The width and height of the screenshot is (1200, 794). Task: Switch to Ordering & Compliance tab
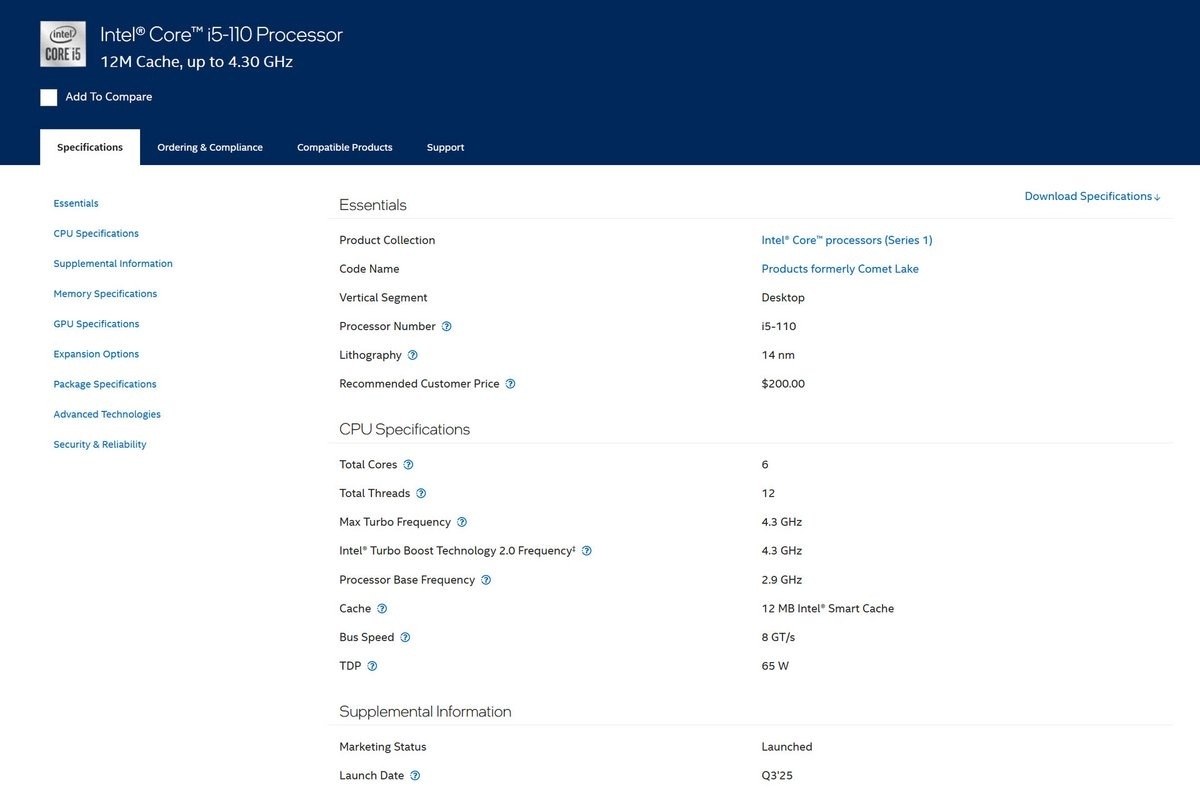[210, 148]
